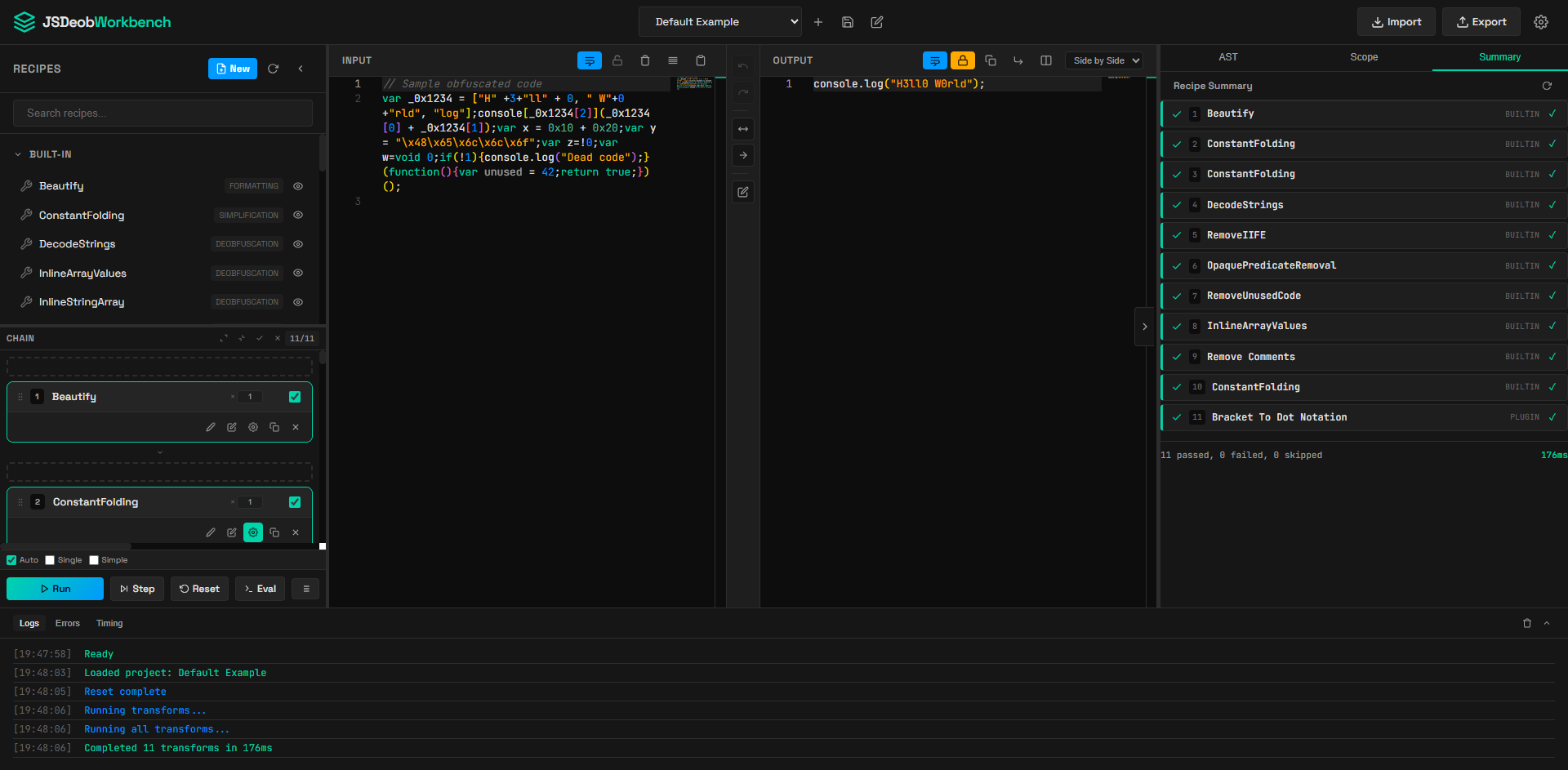Clear chain with X icon in header
This screenshot has width=1568, height=770.
tap(278, 338)
